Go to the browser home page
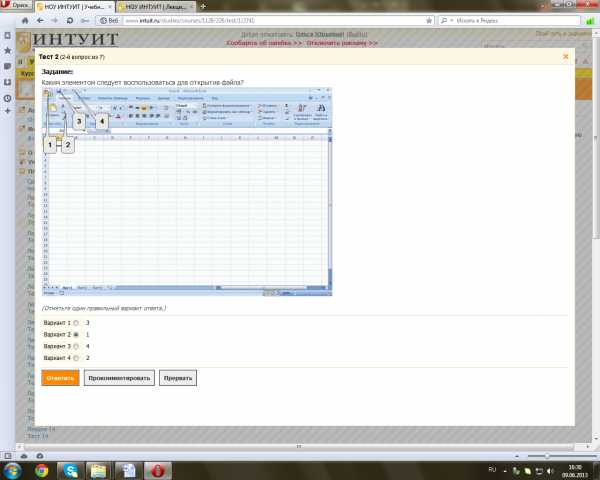The image size is (600, 480). point(25,20)
